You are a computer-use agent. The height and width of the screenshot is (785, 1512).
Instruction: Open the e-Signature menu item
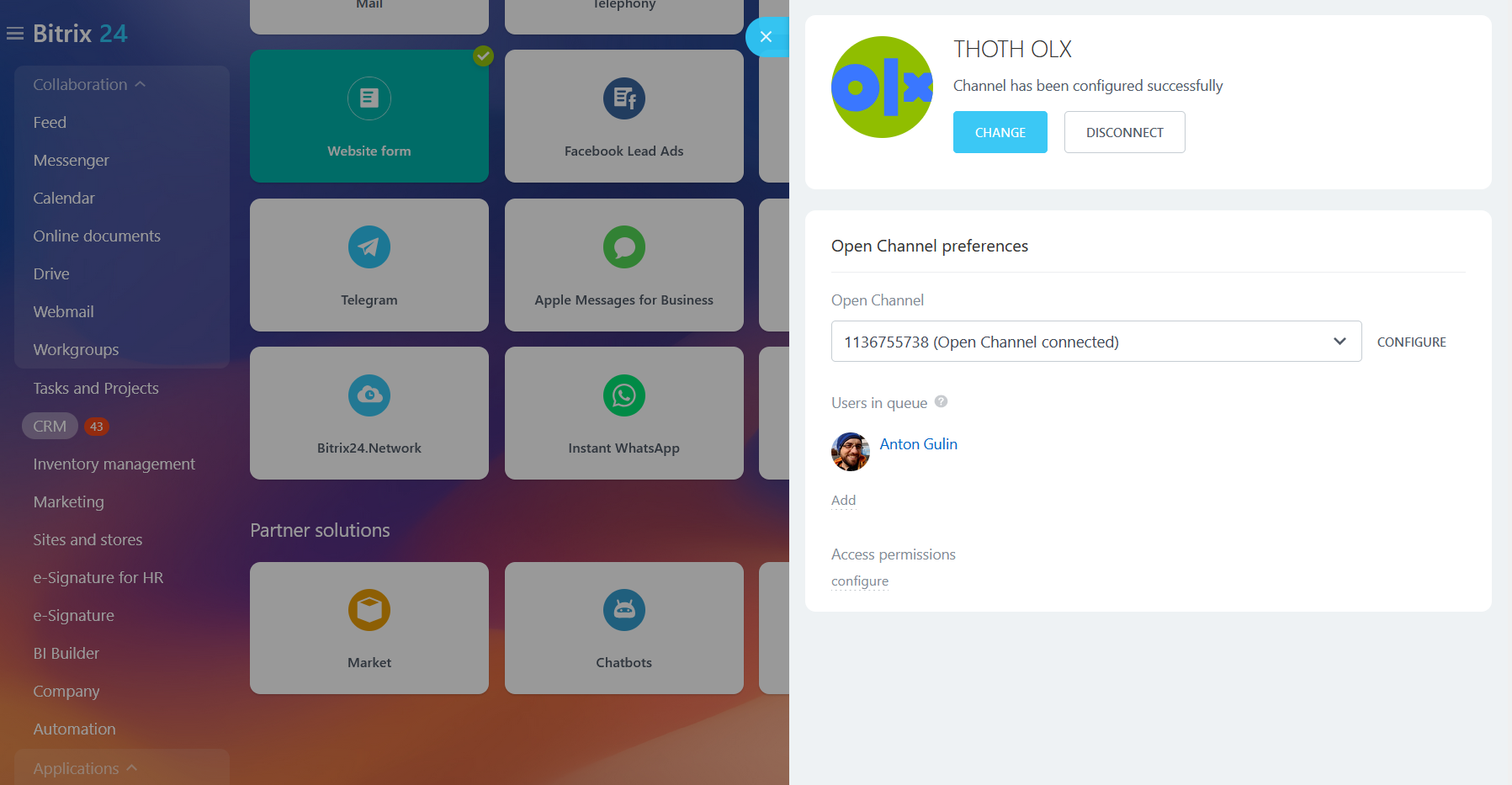[x=74, y=616]
